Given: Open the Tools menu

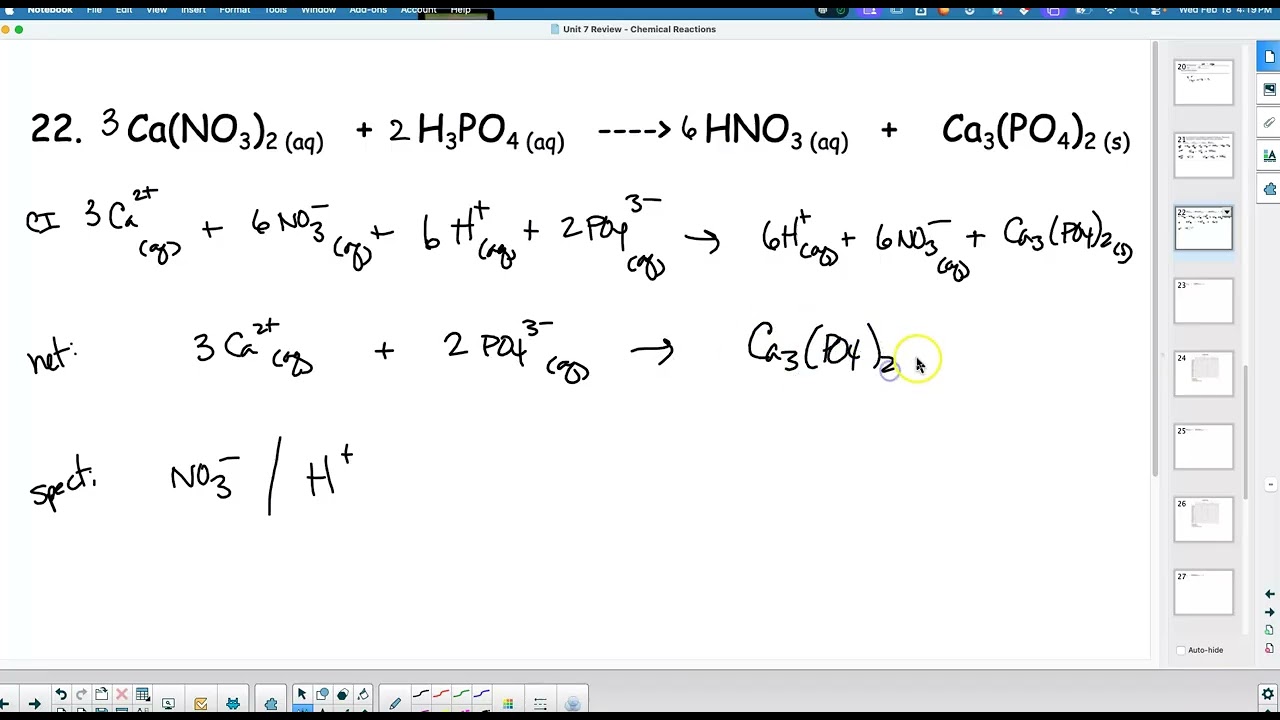Looking at the screenshot, I should 275,9.
